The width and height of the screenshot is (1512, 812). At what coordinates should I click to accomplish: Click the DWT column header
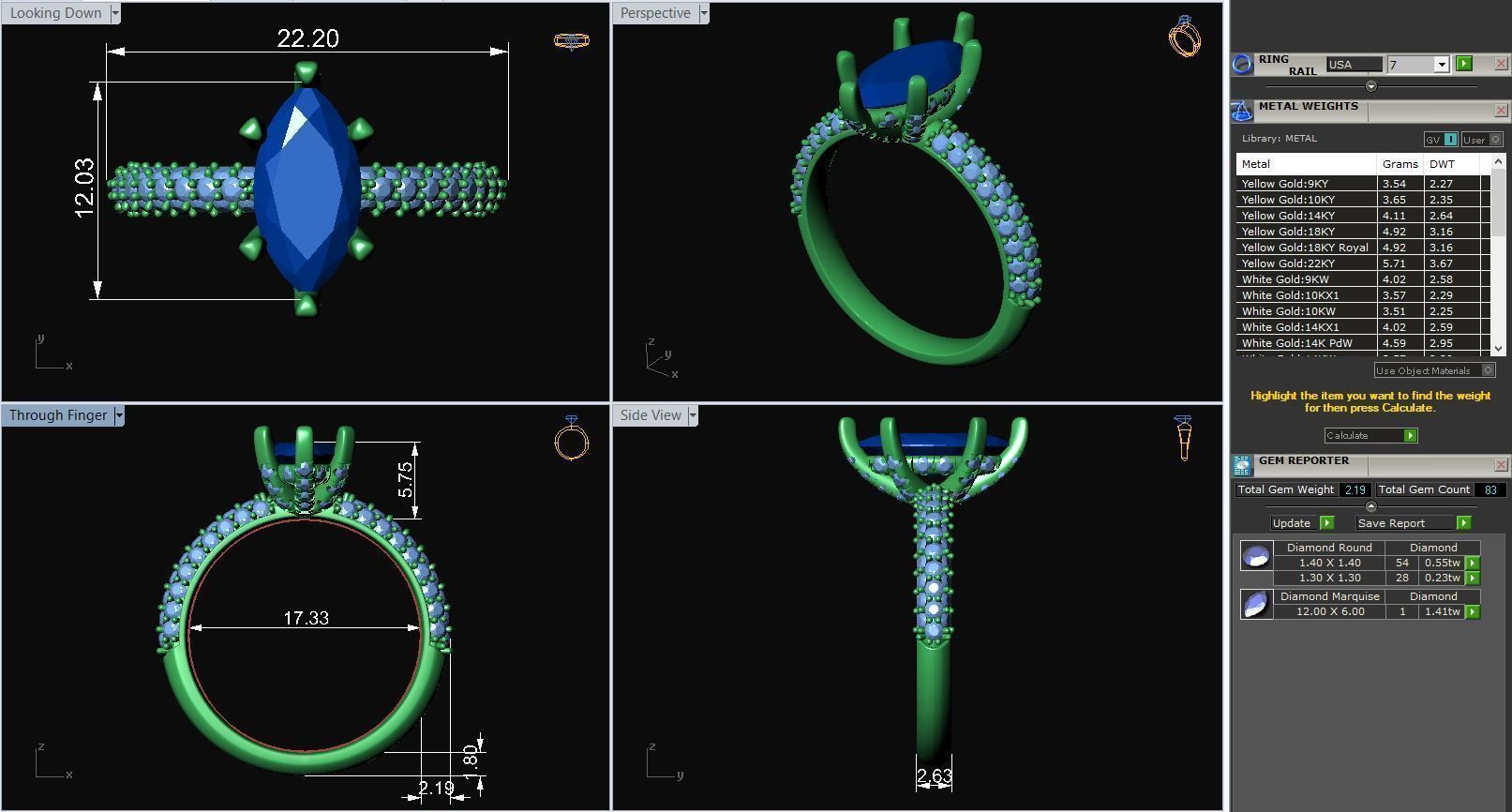pyautogui.click(x=1452, y=164)
